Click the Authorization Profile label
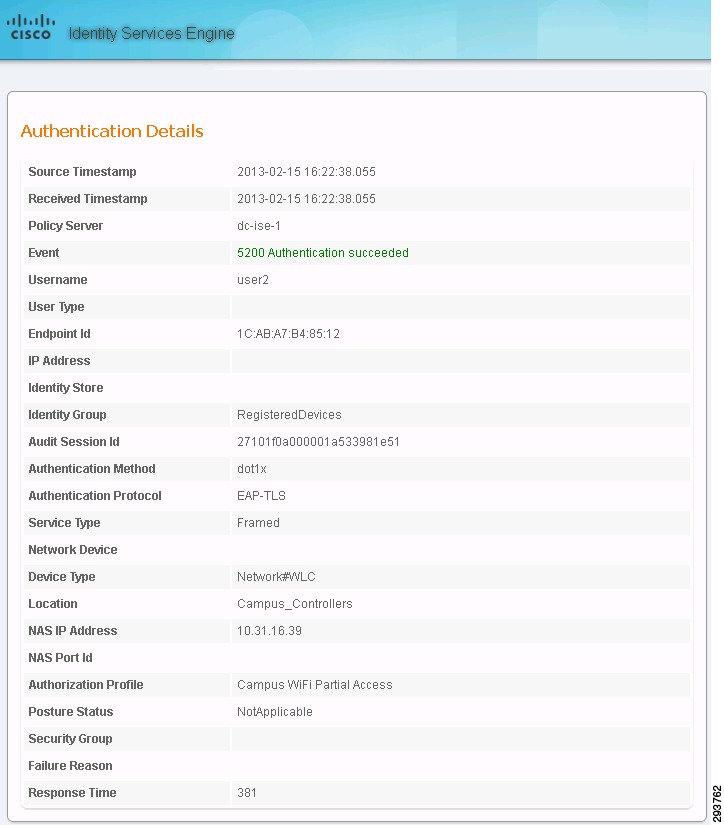The image size is (724, 825). click(x=86, y=685)
